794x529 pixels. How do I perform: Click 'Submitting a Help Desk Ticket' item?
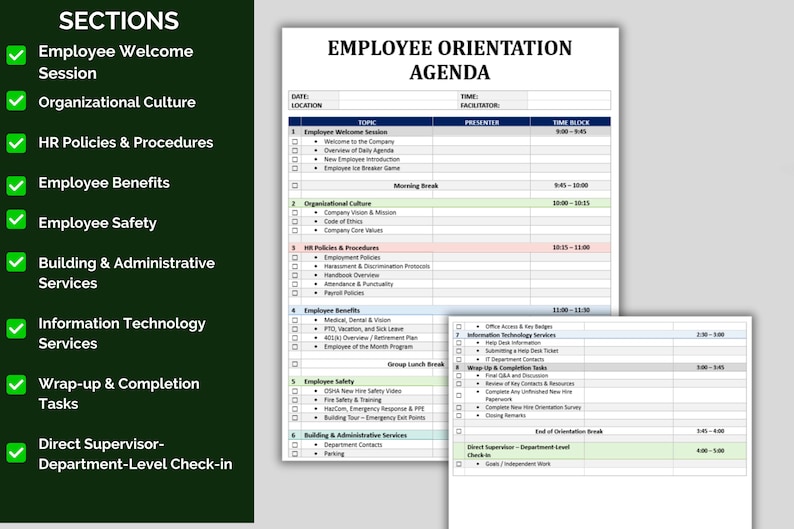click(x=522, y=351)
